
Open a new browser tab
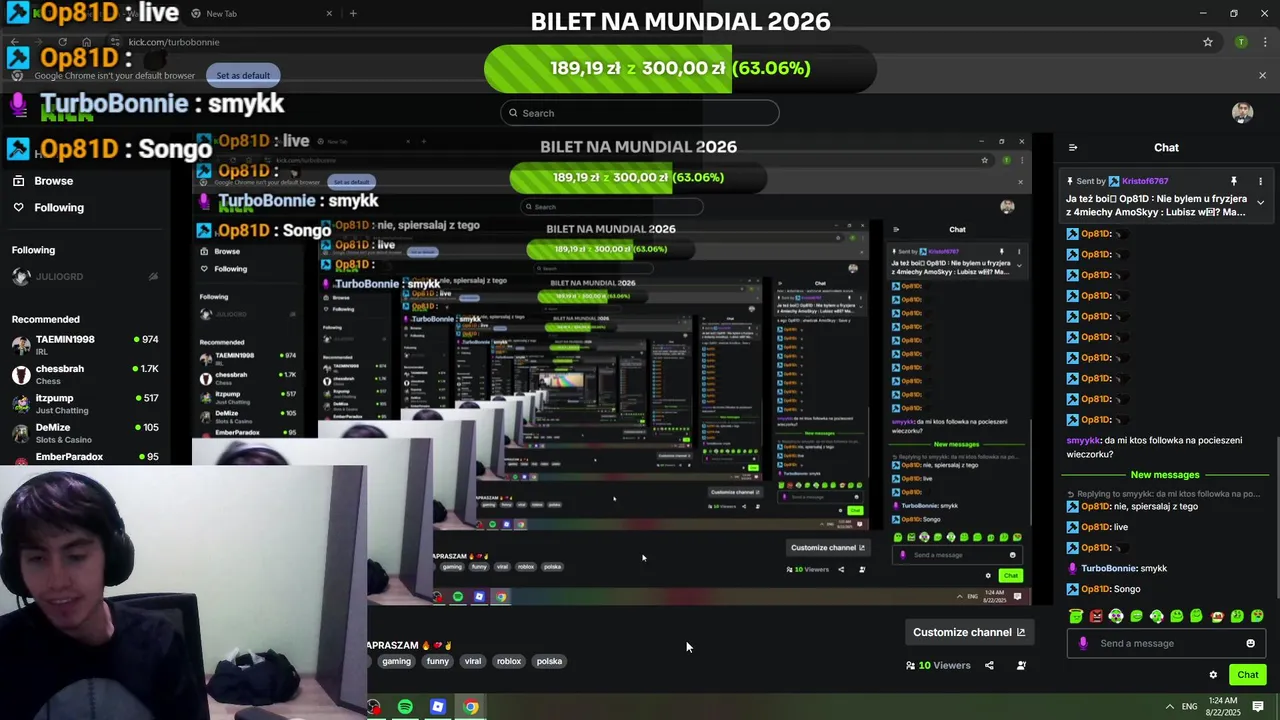click(x=353, y=13)
